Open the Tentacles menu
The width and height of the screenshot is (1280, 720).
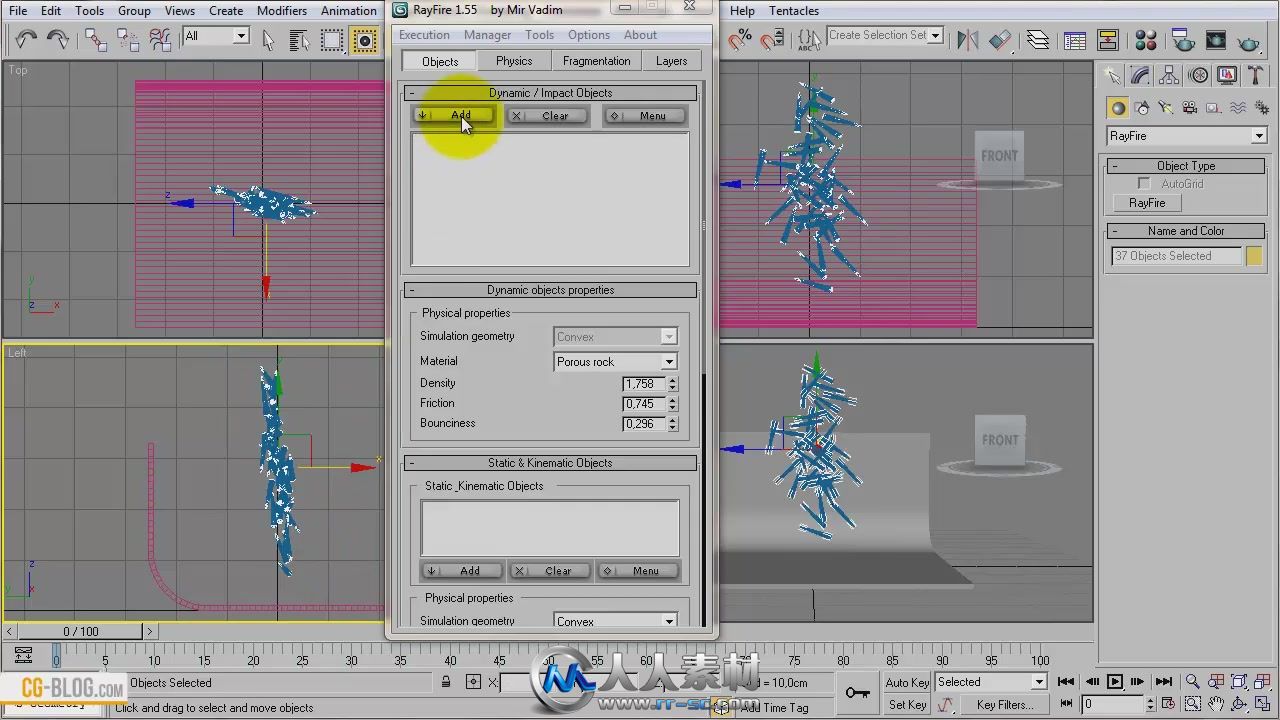point(794,11)
